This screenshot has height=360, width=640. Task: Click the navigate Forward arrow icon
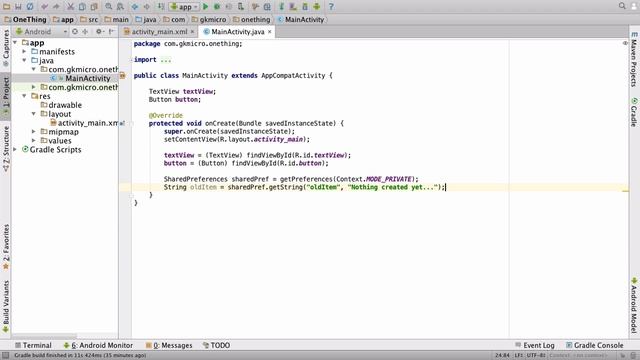(147, 7)
